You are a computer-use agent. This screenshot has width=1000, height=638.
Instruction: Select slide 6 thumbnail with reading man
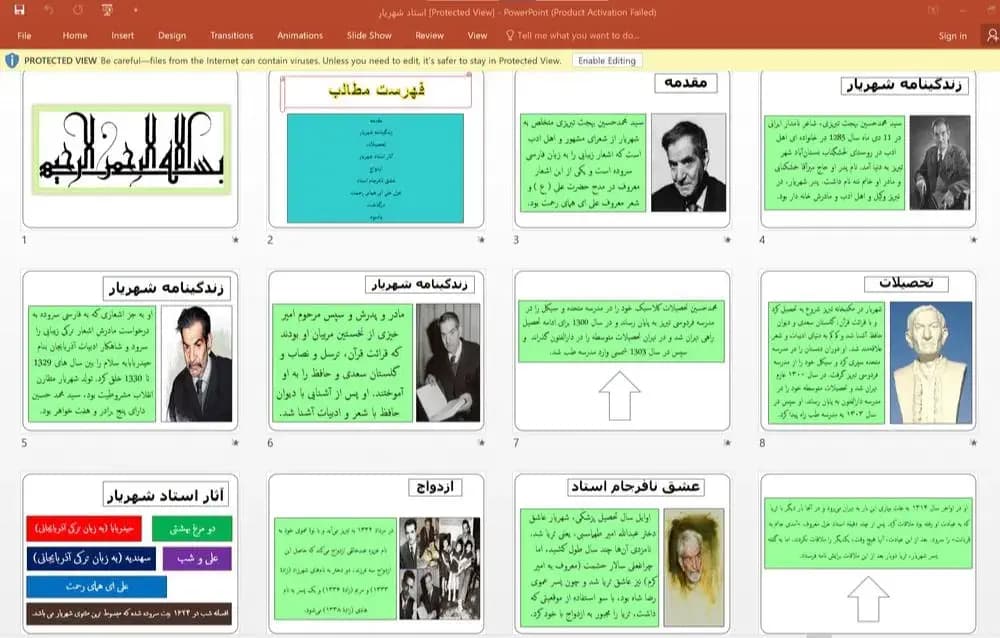pos(376,350)
